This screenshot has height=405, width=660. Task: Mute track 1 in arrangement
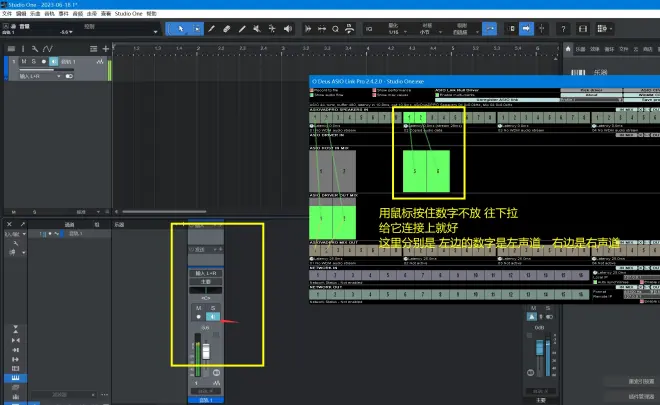pos(24,61)
